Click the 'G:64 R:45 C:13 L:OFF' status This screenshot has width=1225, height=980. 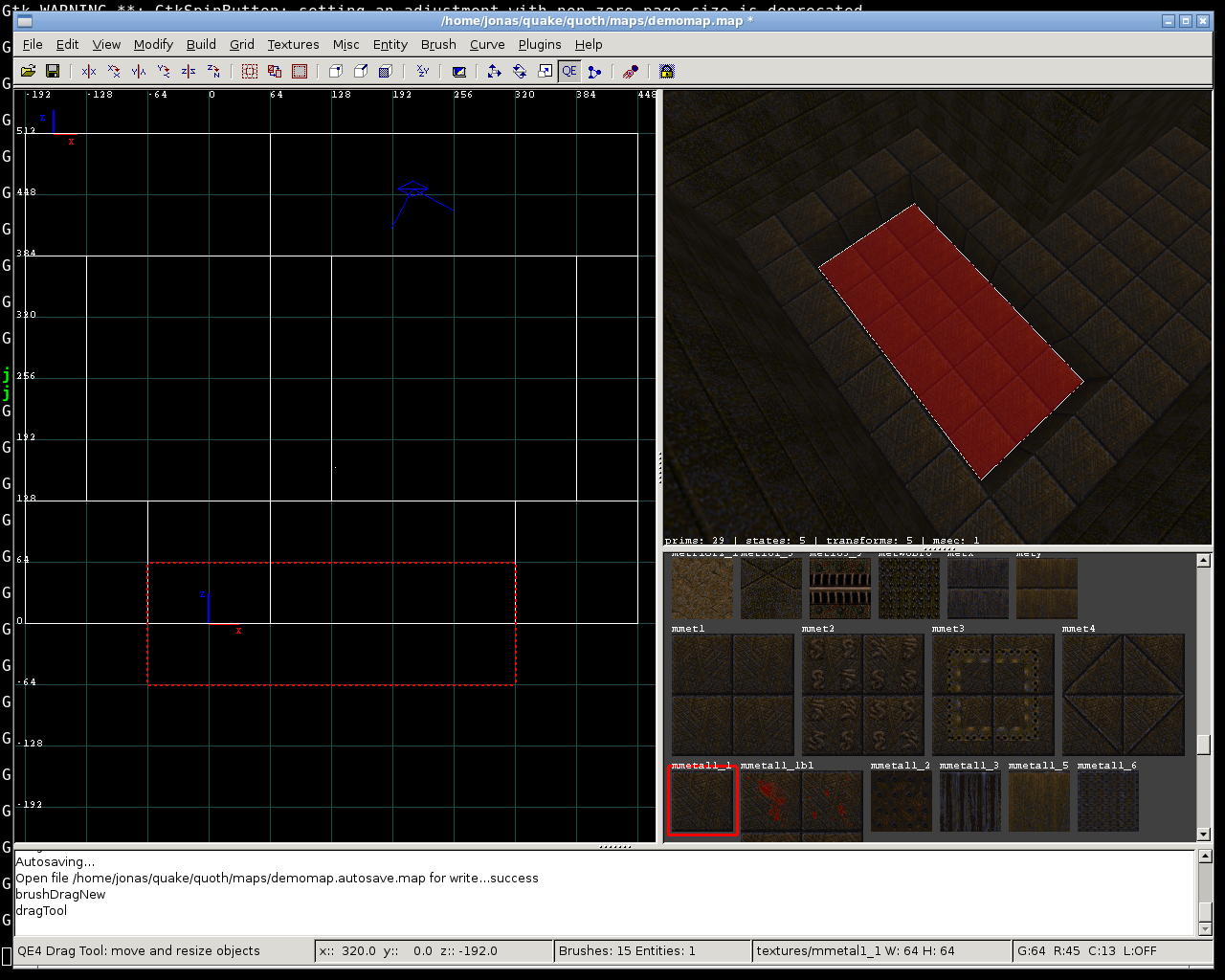[1086, 950]
